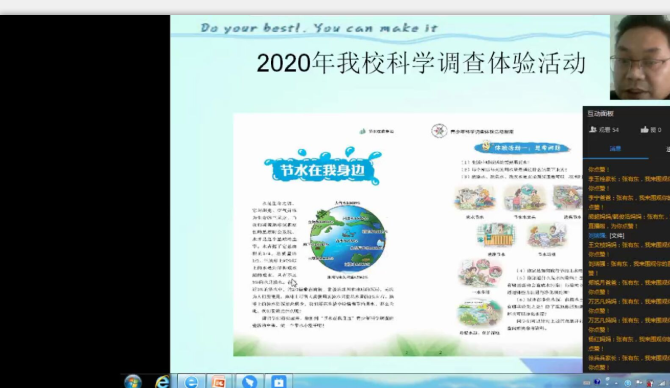Open the blue live-stream app taskbar icon
Viewport: 670px width, 388px height.
(x=279, y=382)
